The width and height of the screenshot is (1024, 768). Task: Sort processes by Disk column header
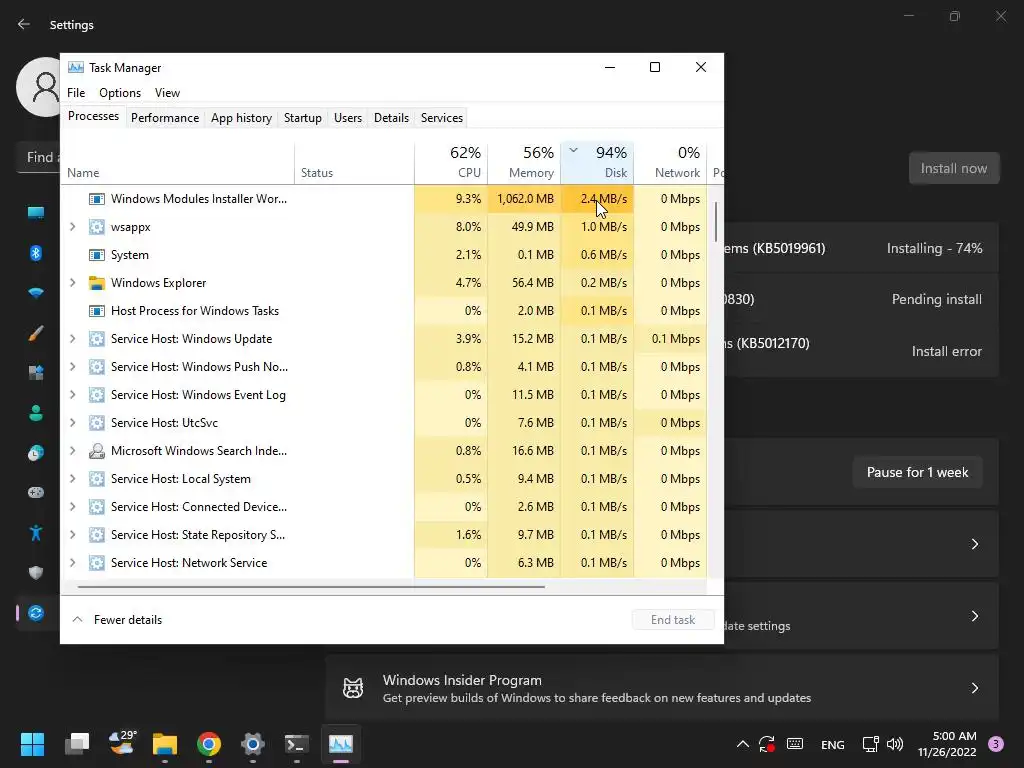597,162
